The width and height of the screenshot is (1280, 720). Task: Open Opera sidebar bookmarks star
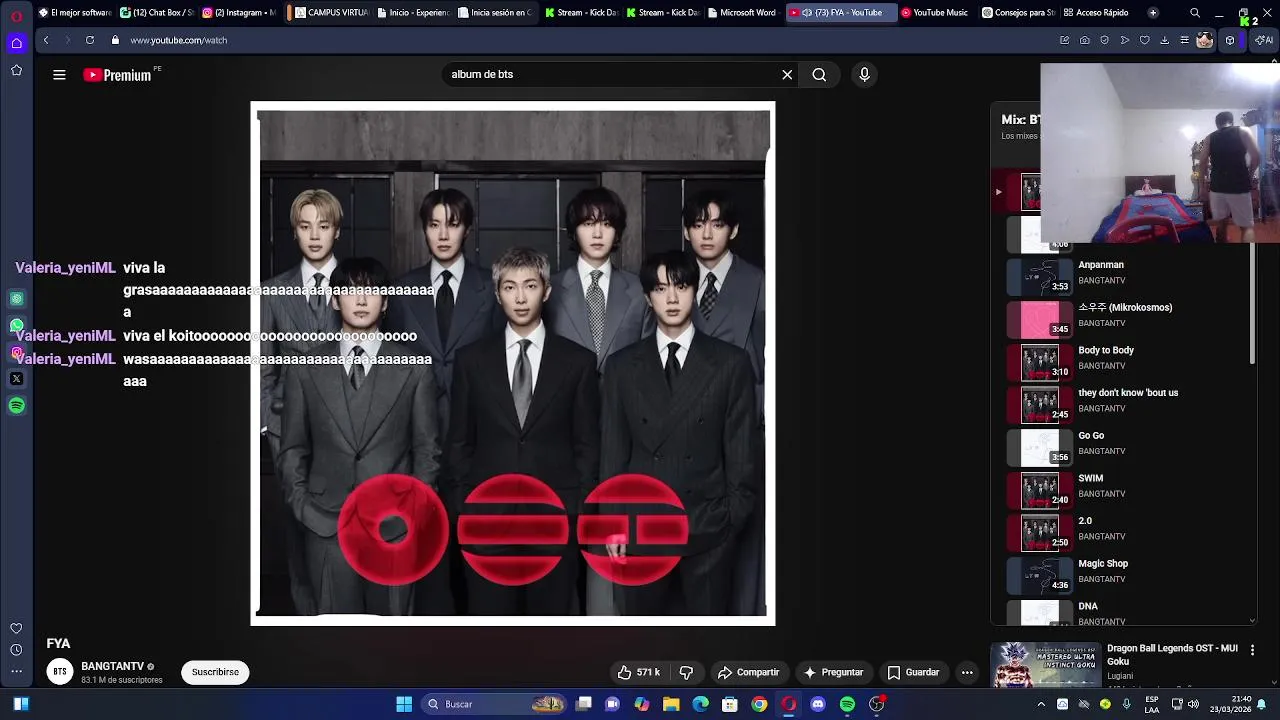point(16,70)
